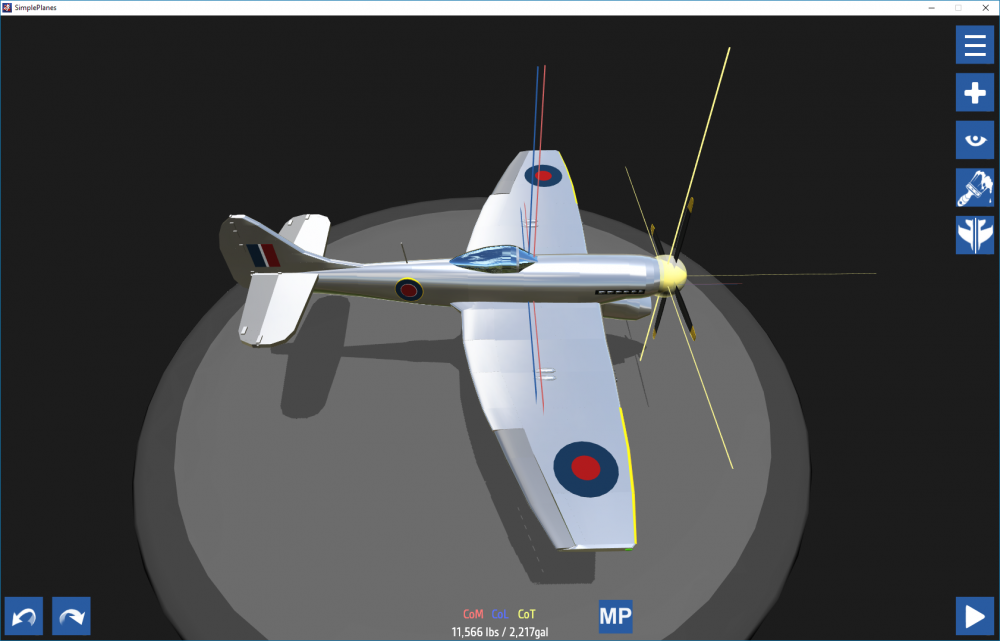Viewport: 1000px width, 641px height.
Task: Click the weight and fuel readout text
Action: click(500, 632)
